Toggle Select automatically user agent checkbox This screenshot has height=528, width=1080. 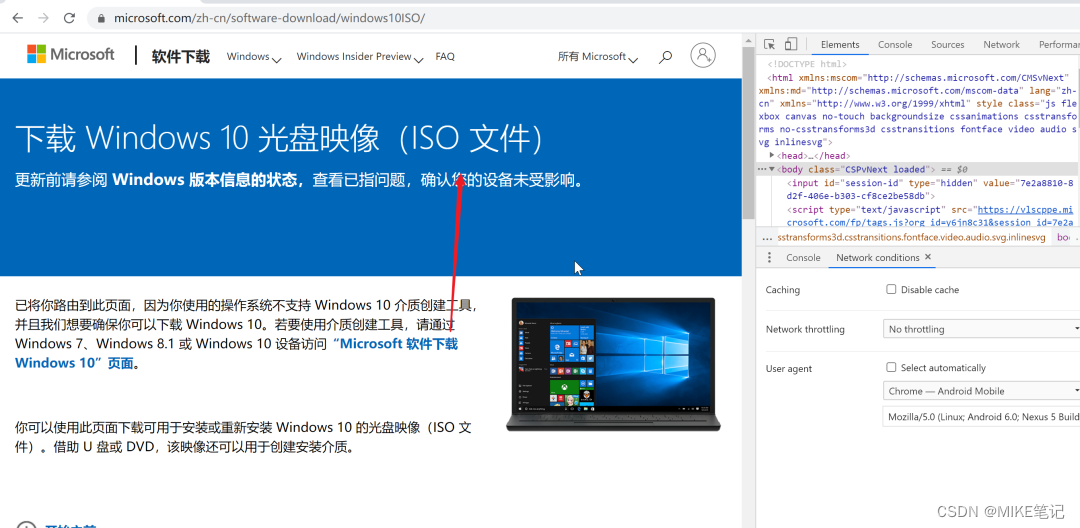[x=891, y=368]
